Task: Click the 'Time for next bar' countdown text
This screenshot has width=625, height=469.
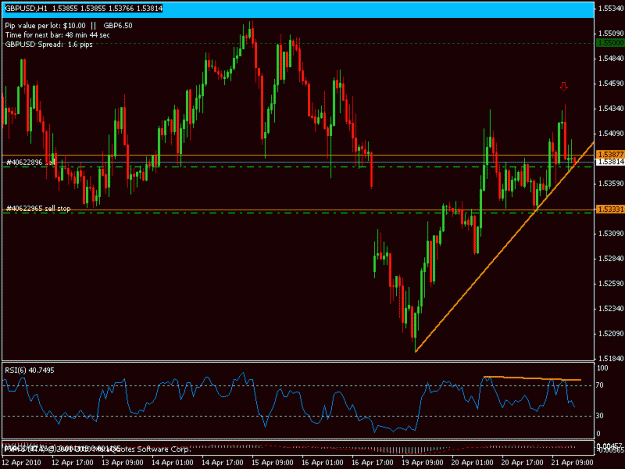Action: pyautogui.click(x=57, y=35)
